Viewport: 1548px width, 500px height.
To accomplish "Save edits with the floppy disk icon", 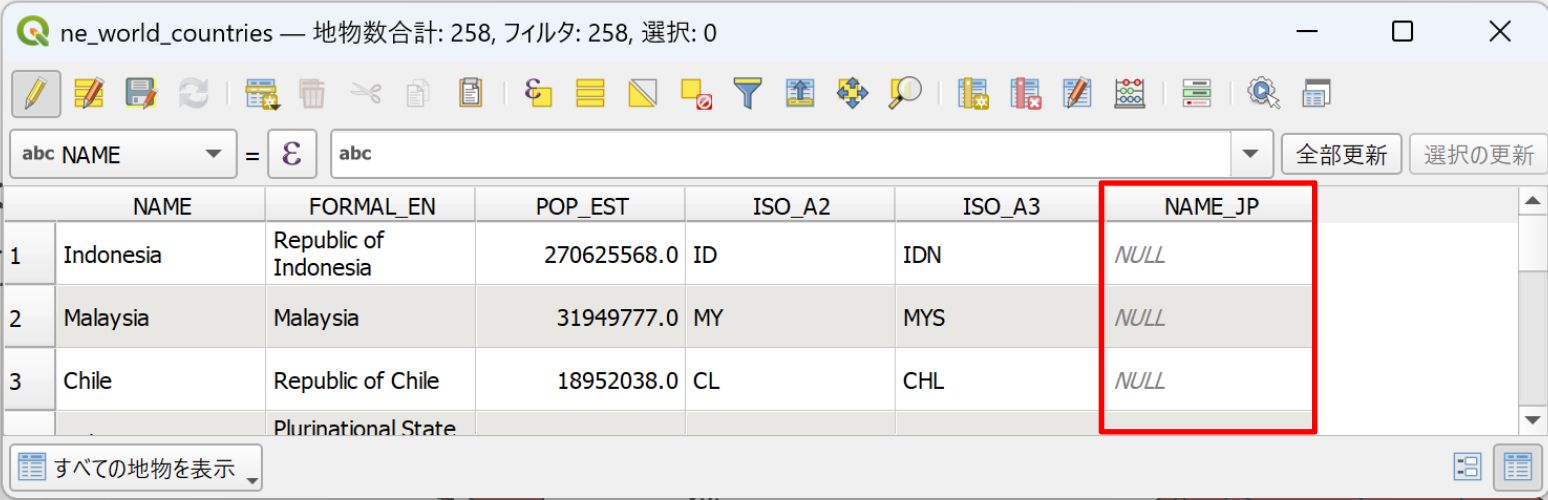I will tap(142, 94).
